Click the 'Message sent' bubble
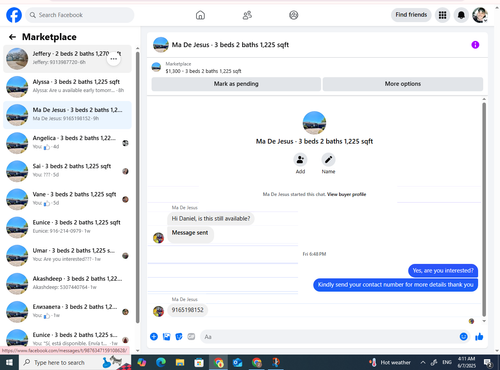The image size is (500, 370). (x=190, y=234)
